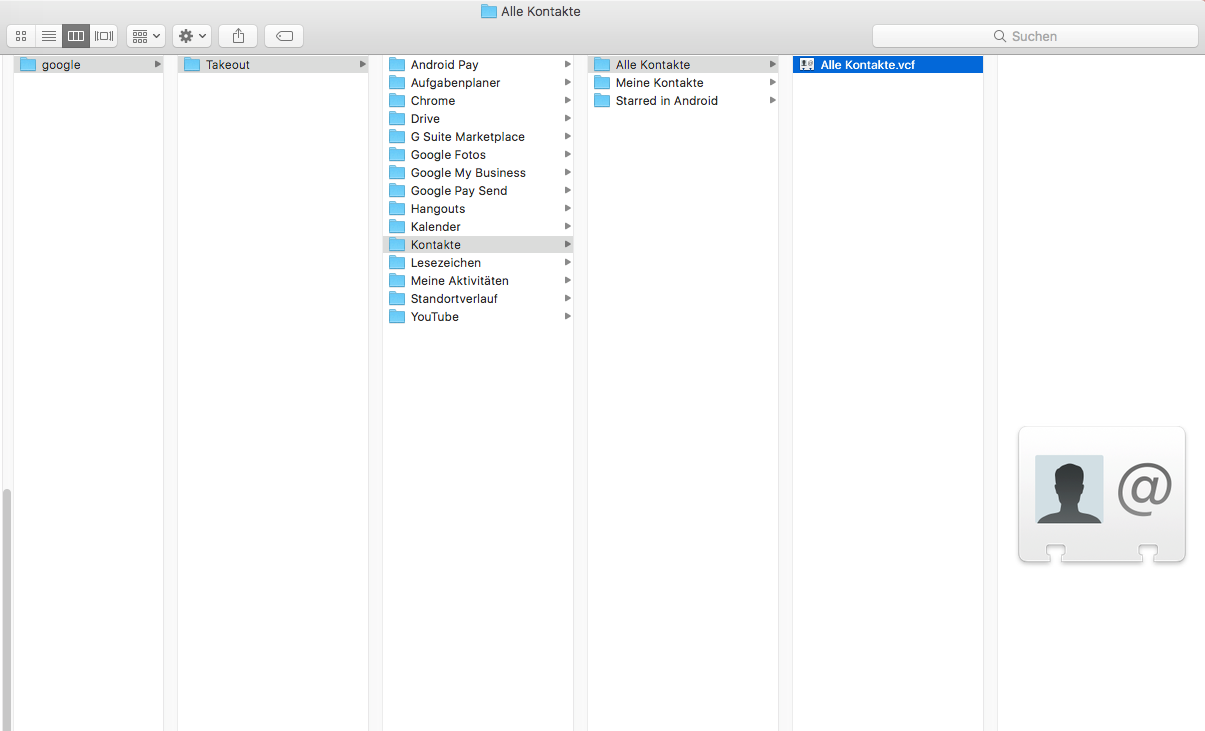
Task: Open the Google Pay Send folder
Action: [x=478, y=190]
